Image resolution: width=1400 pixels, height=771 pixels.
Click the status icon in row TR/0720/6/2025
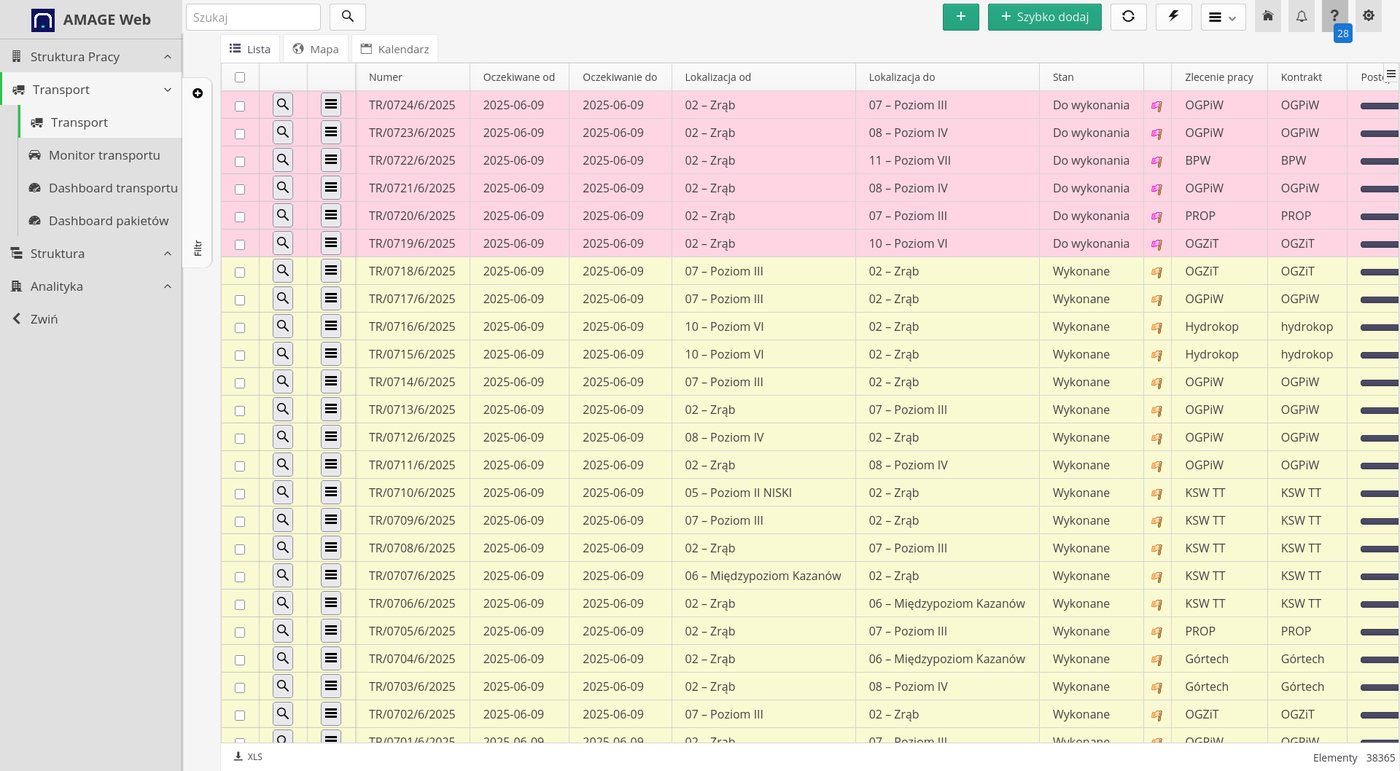[1157, 216]
